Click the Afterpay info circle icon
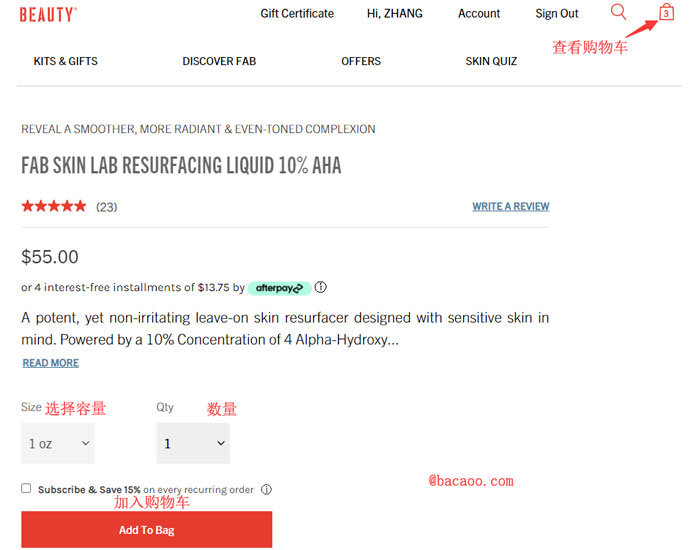Viewport: 700px width, 550px height. [321, 287]
